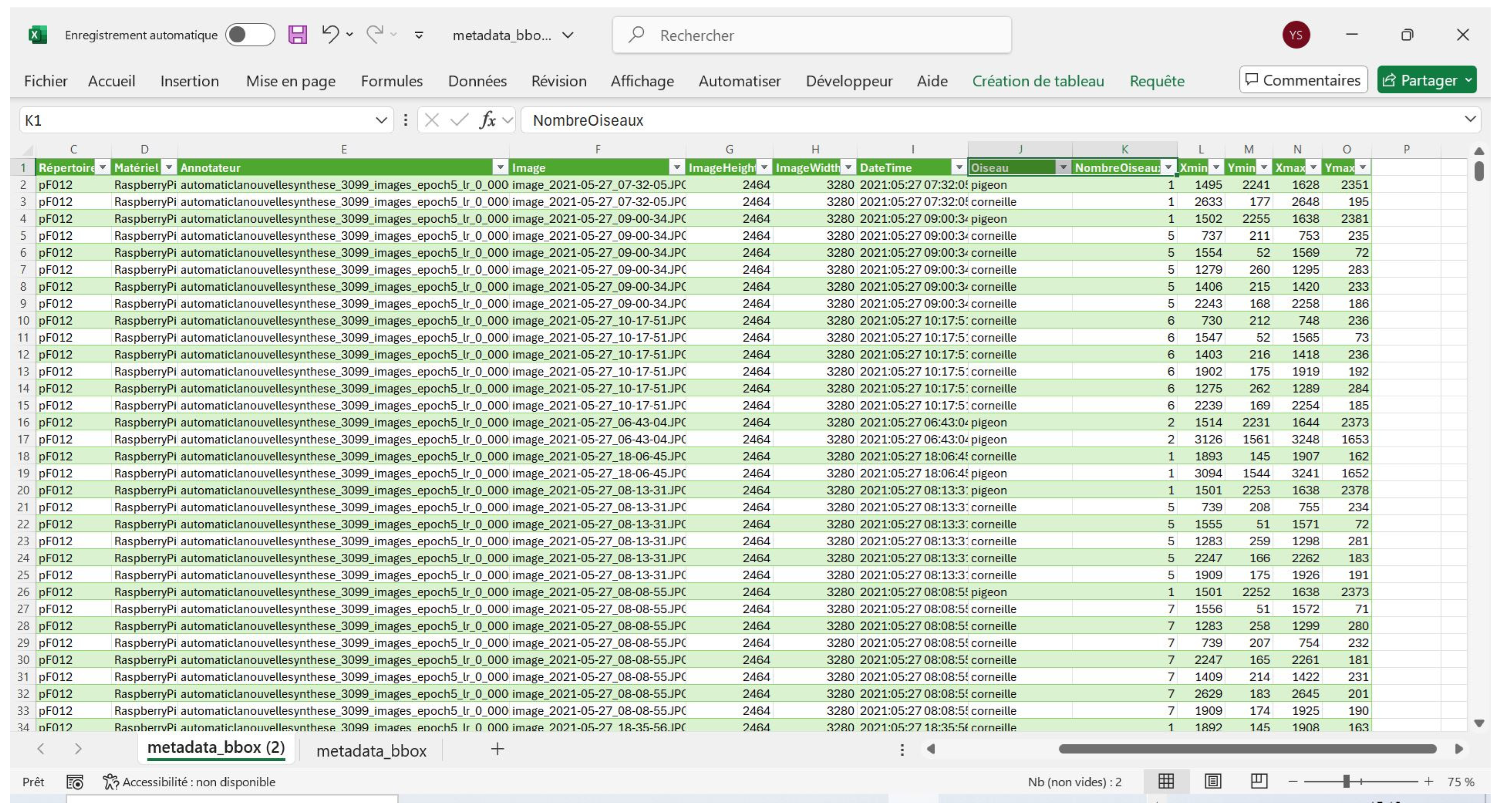The width and height of the screenshot is (1502, 812).
Task: Click the YS account avatar
Action: 1296,35
